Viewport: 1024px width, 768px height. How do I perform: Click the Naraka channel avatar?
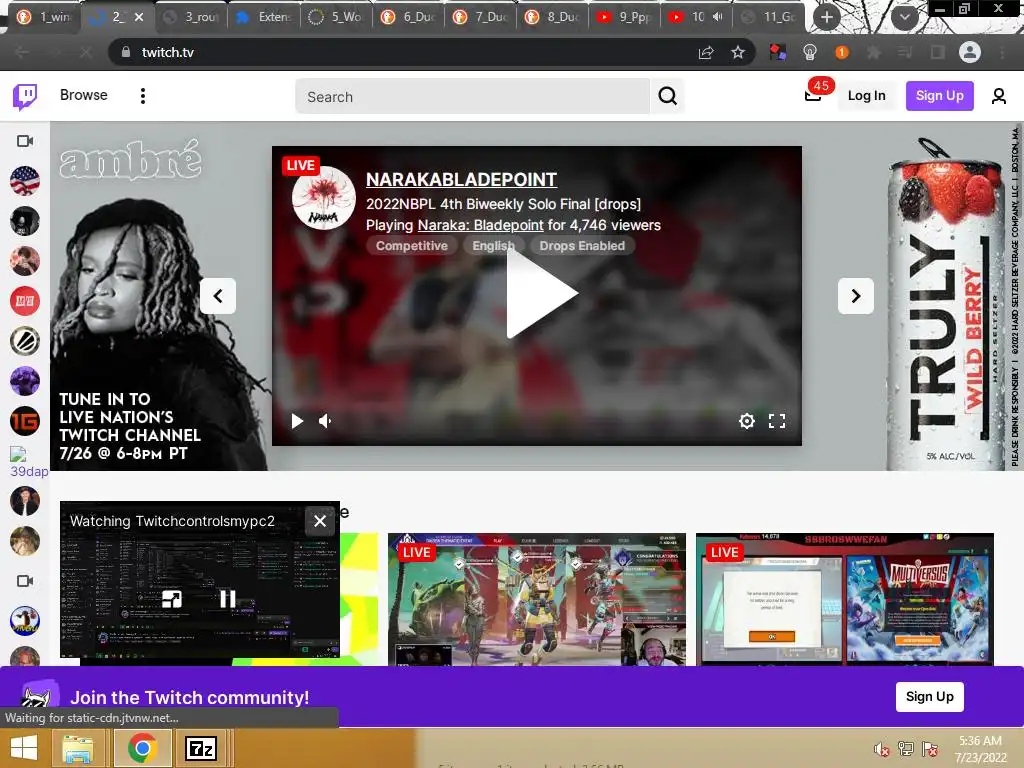[323, 198]
